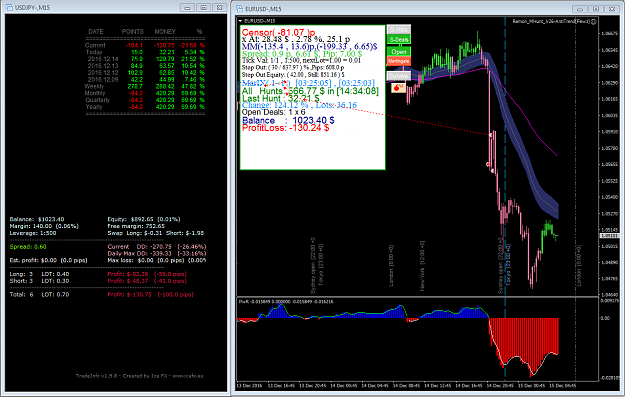
Task: Click the 'Open Deals: 1 x 6' text
Action: point(273,112)
